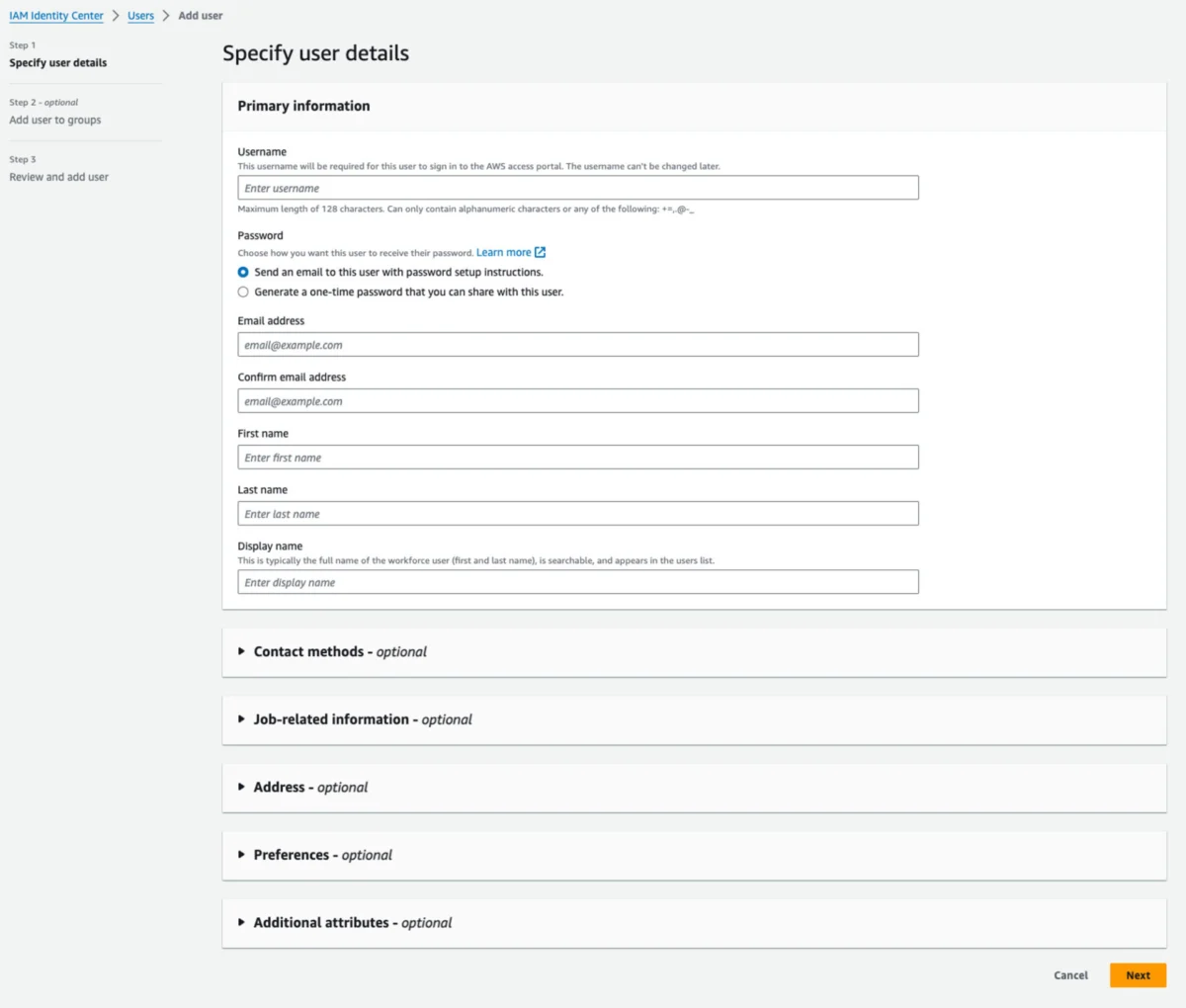The width and height of the screenshot is (1186, 1008).
Task: Click the Confirm email address field
Action: pyautogui.click(x=578, y=401)
